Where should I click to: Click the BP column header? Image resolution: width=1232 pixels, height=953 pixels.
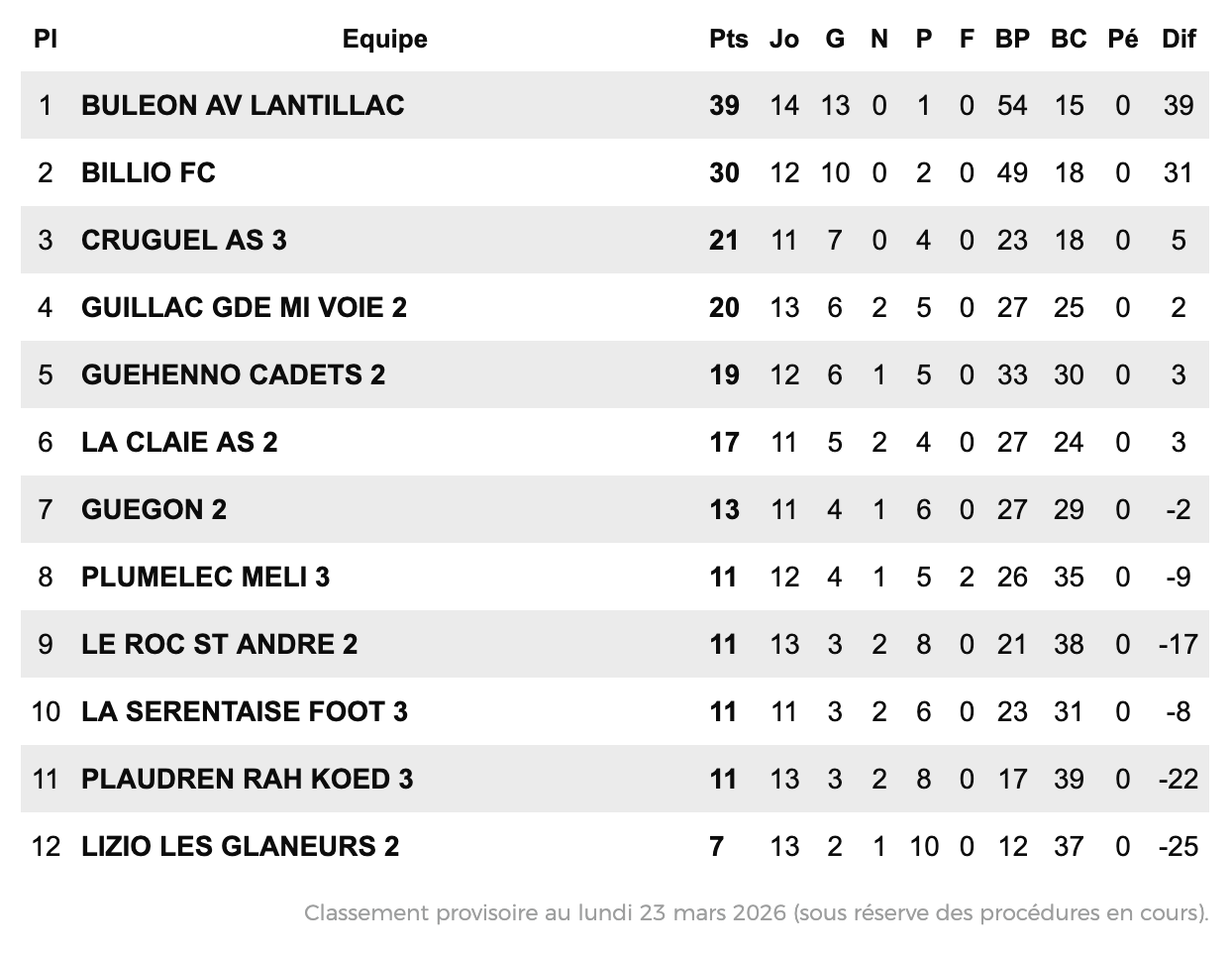(1012, 39)
